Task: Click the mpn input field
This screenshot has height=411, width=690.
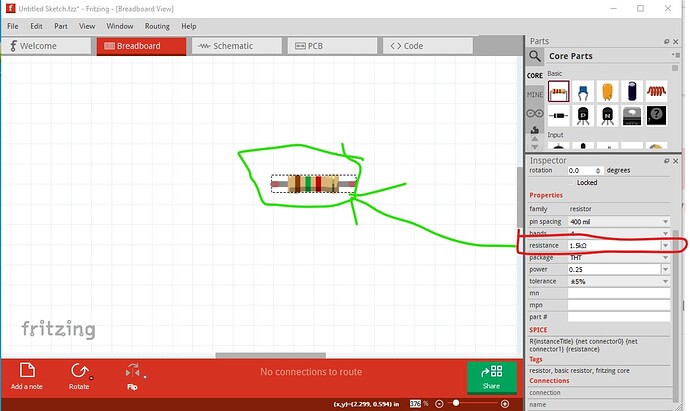Action: tap(619, 305)
